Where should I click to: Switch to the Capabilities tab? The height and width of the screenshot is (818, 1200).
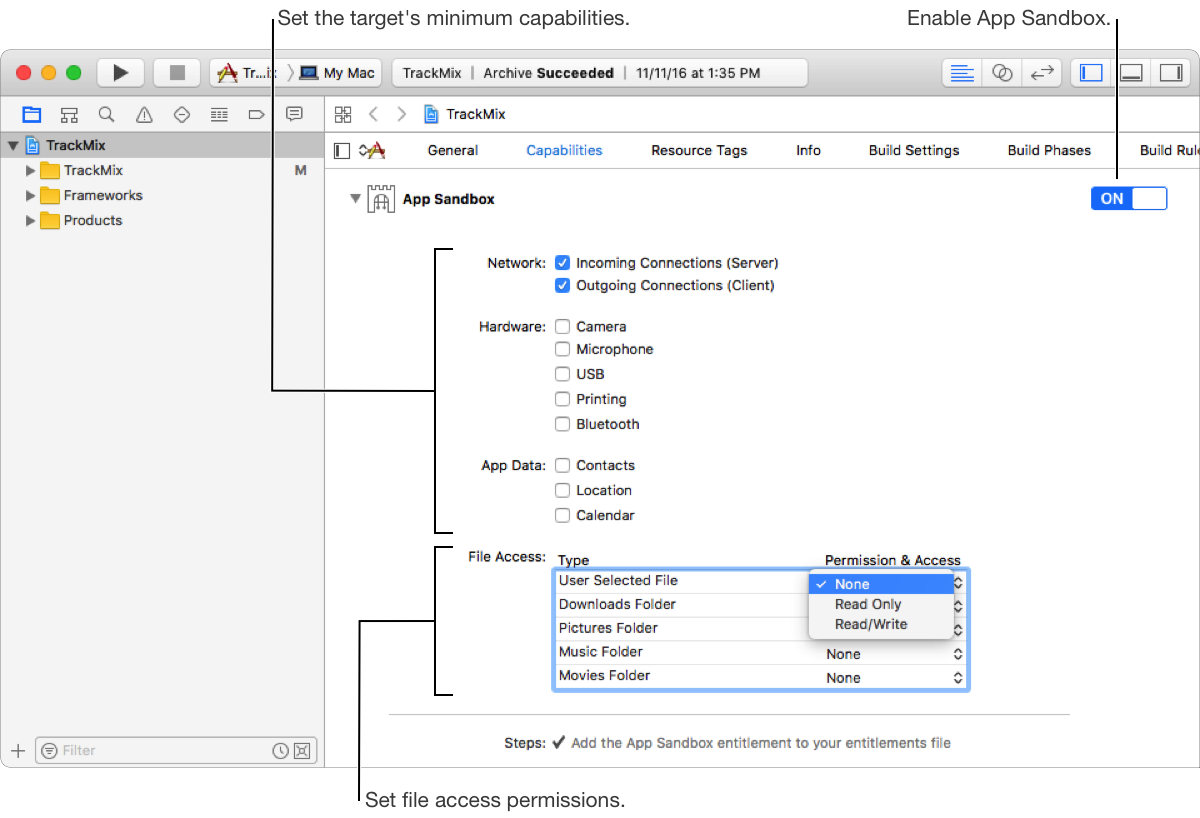[x=564, y=151]
